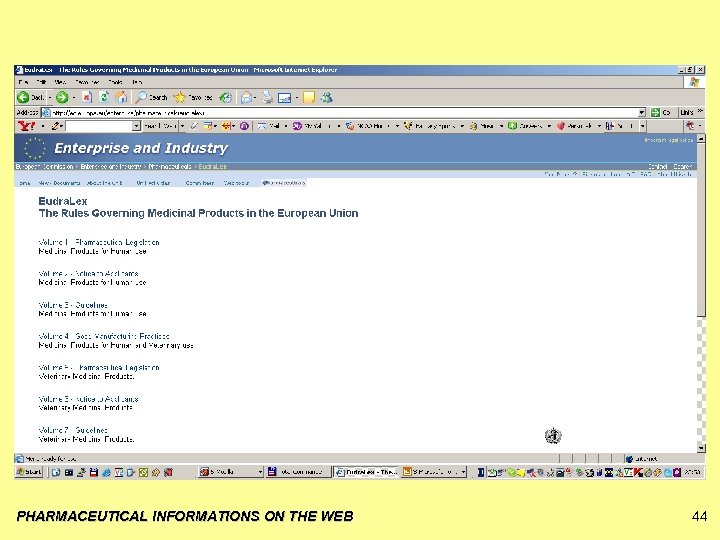Image resolution: width=720 pixels, height=540 pixels.
Task: Click the green Forward arrow button
Action: [62, 97]
